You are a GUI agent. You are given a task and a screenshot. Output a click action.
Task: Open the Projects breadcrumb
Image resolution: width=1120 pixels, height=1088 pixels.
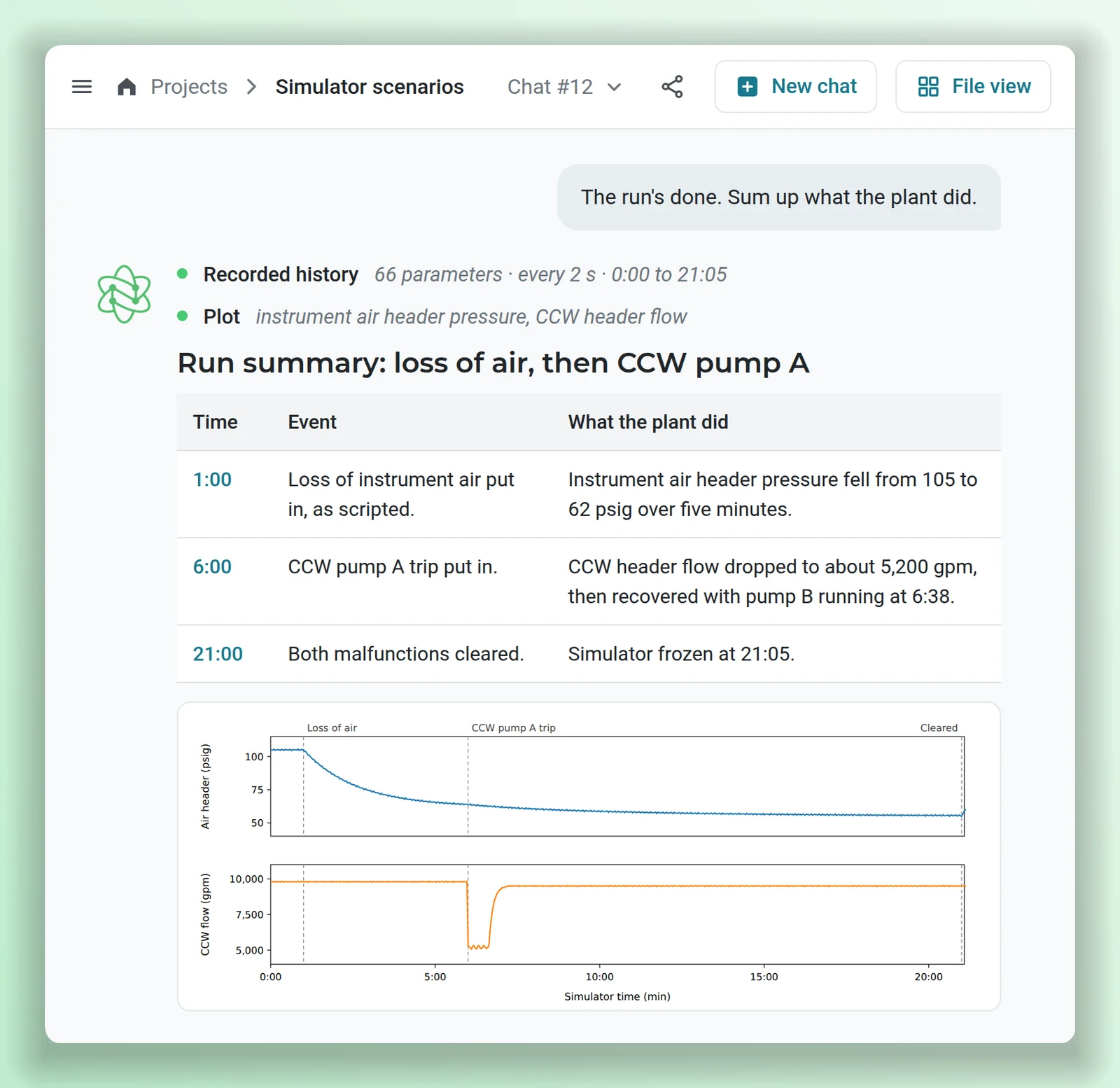coord(189,87)
